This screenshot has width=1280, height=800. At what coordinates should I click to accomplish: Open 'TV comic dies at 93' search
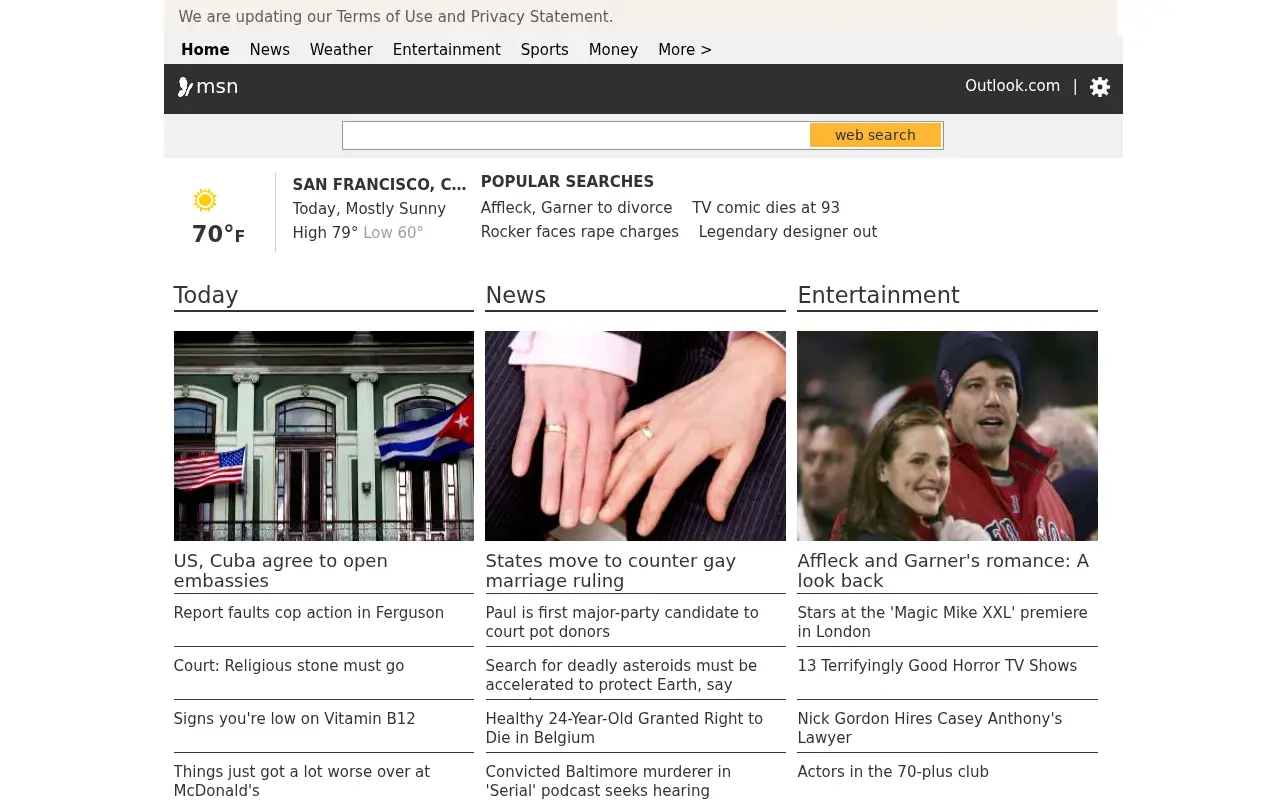(x=766, y=208)
